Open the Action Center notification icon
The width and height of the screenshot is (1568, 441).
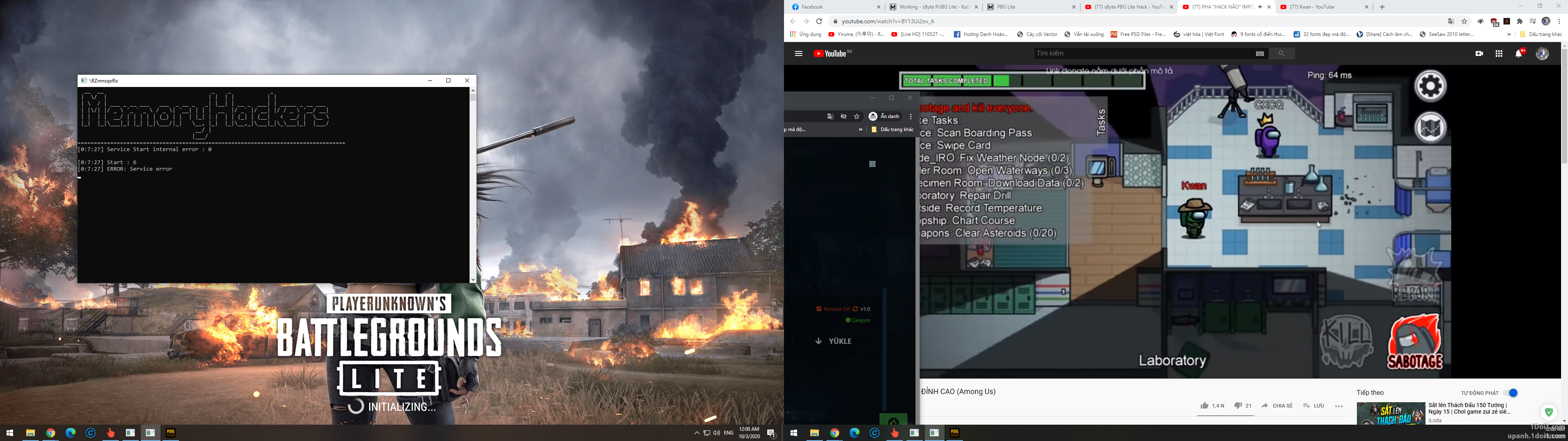pyautogui.click(x=771, y=433)
